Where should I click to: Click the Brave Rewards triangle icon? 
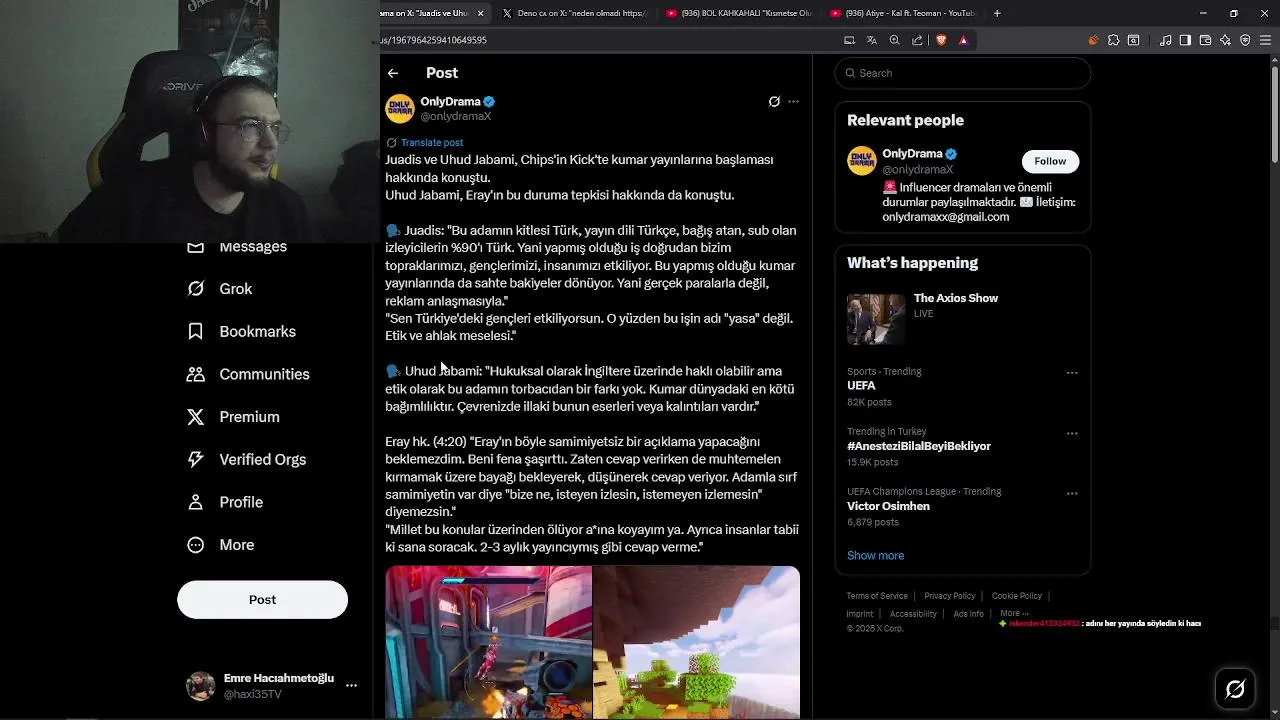click(963, 40)
